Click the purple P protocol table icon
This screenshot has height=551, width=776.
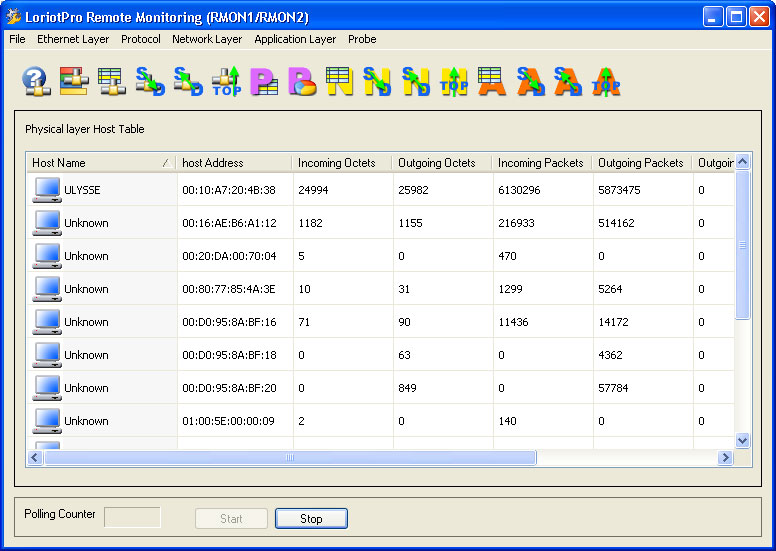click(264, 81)
